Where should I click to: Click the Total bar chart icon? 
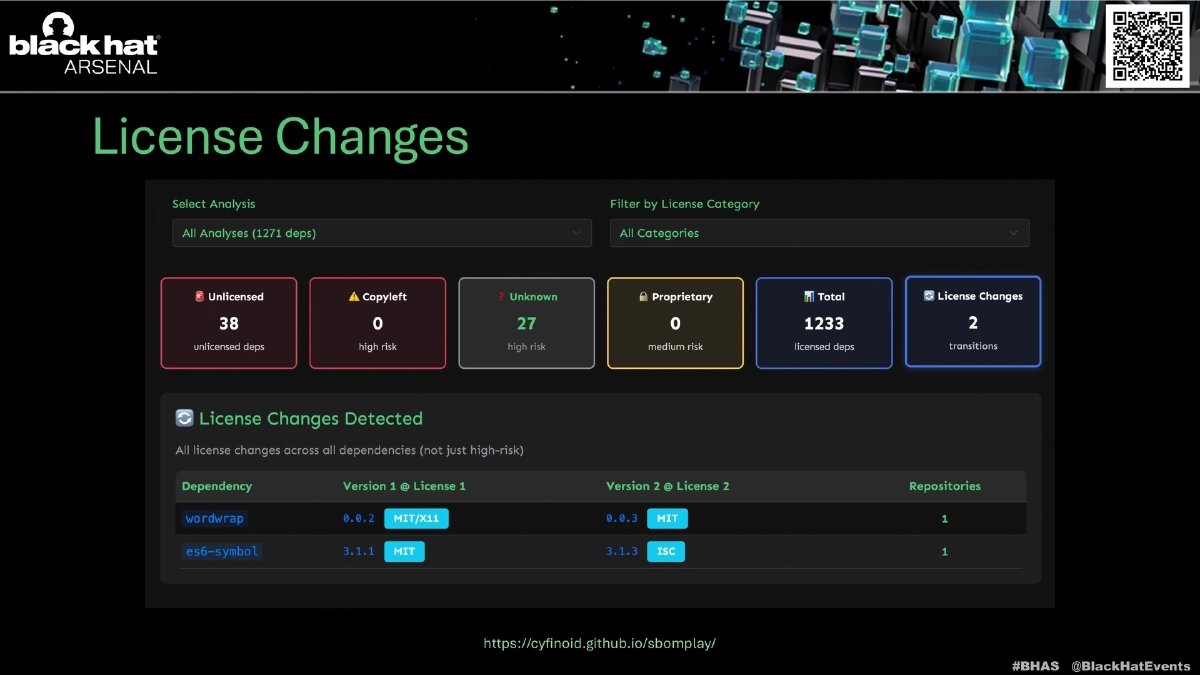click(x=809, y=297)
